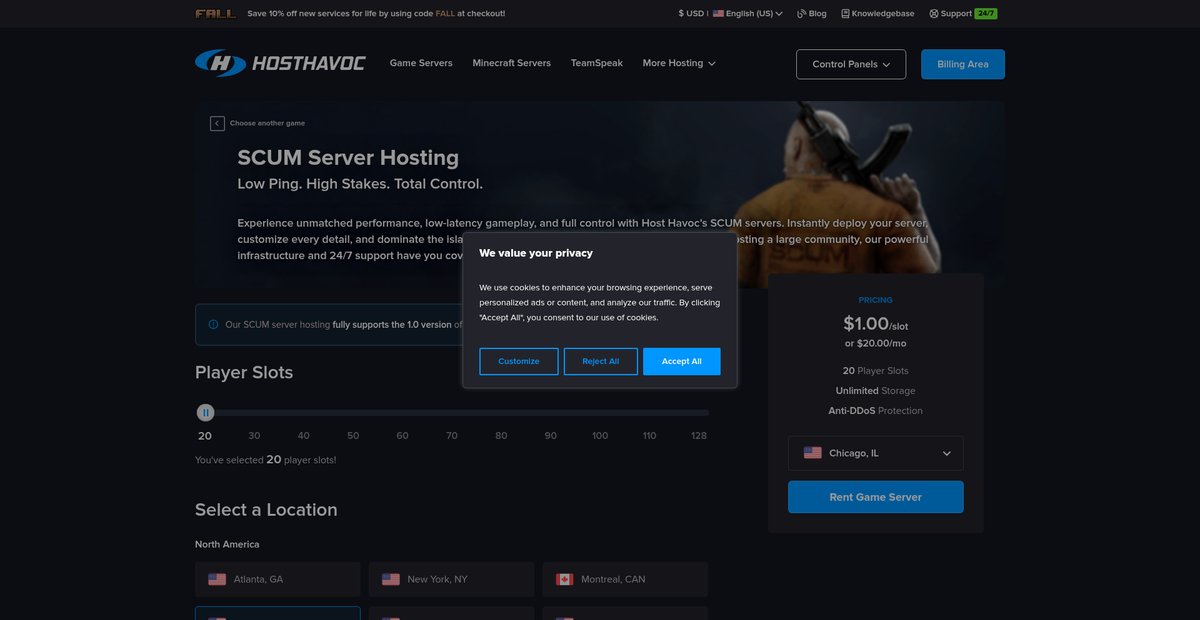Screen dimensions: 1200x620
Task: Click the North America region label
Action: click(x=227, y=544)
